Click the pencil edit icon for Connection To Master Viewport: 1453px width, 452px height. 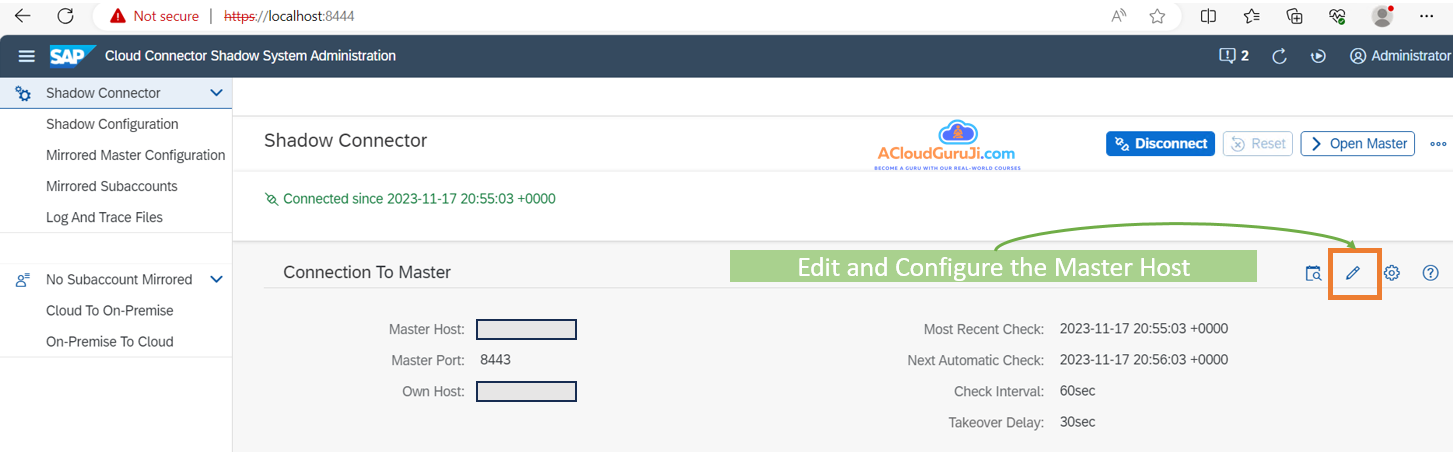(1353, 273)
